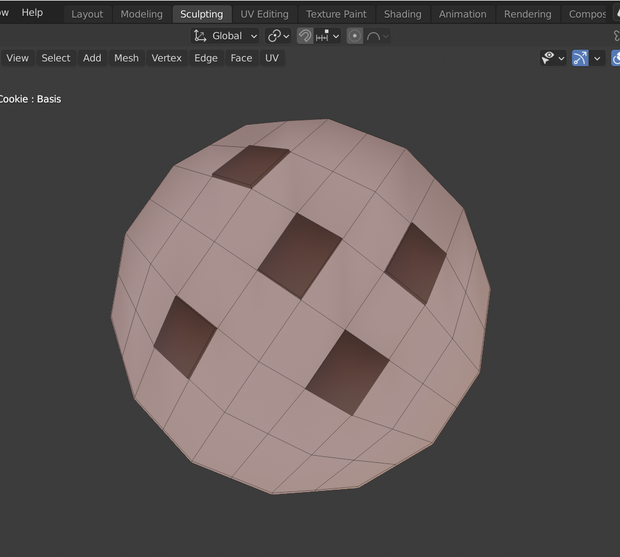
Task: Click the transform orientation axes icon
Action: pyautogui.click(x=200, y=36)
